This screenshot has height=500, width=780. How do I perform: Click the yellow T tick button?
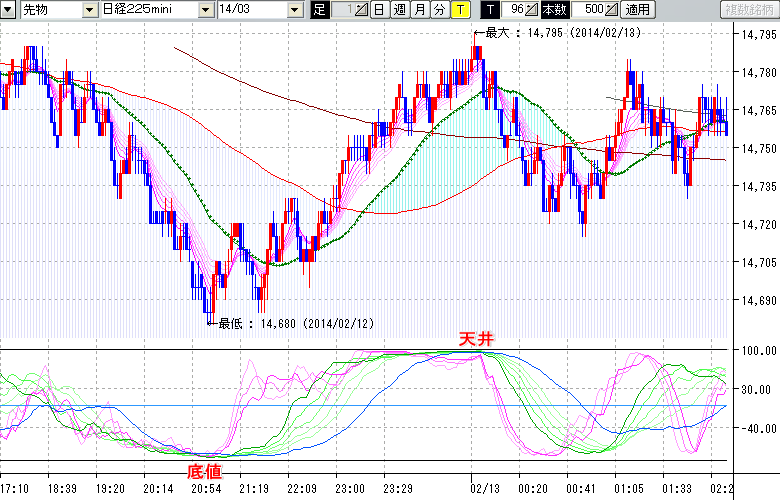coord(459,10)
